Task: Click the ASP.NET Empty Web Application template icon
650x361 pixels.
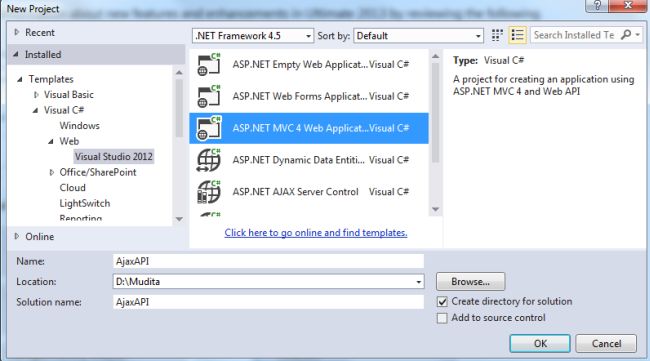Action: (x=209, y=65)
